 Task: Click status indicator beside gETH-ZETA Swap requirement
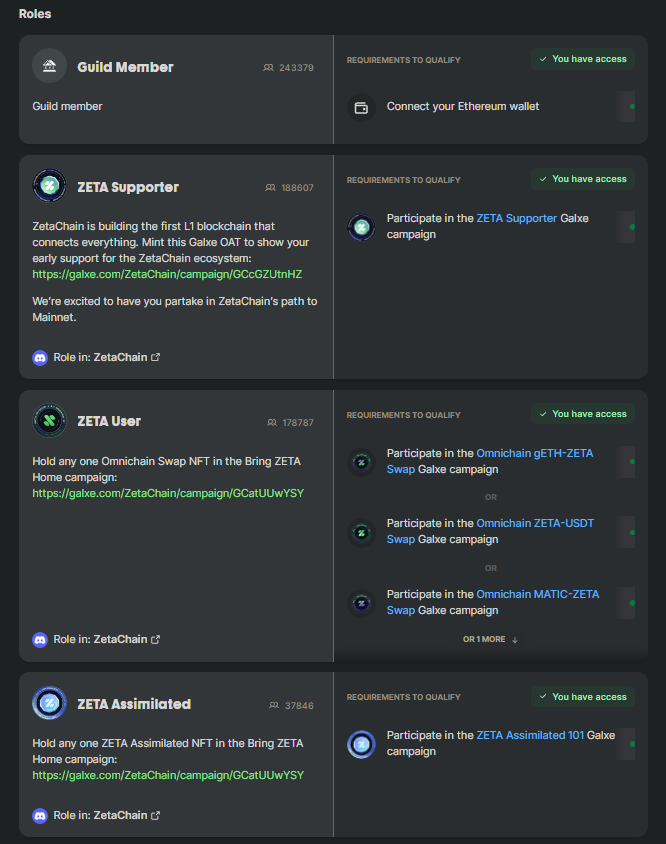pos(632,462)
